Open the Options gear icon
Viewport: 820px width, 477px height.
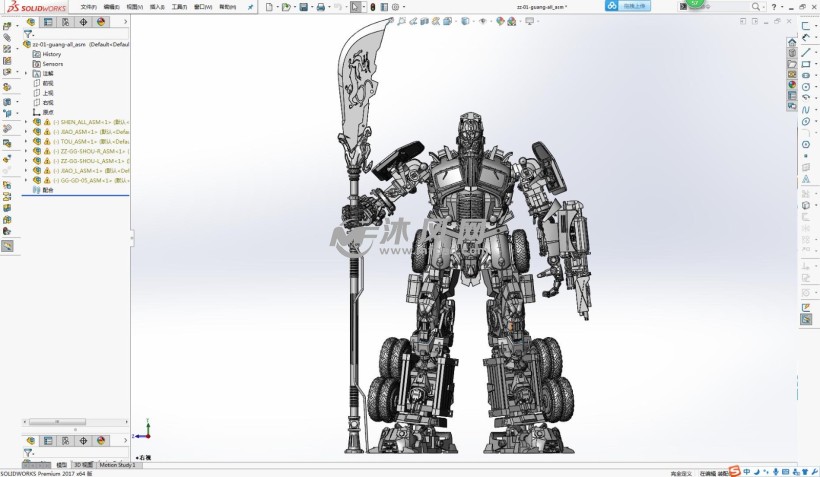[x=396, y=7]
